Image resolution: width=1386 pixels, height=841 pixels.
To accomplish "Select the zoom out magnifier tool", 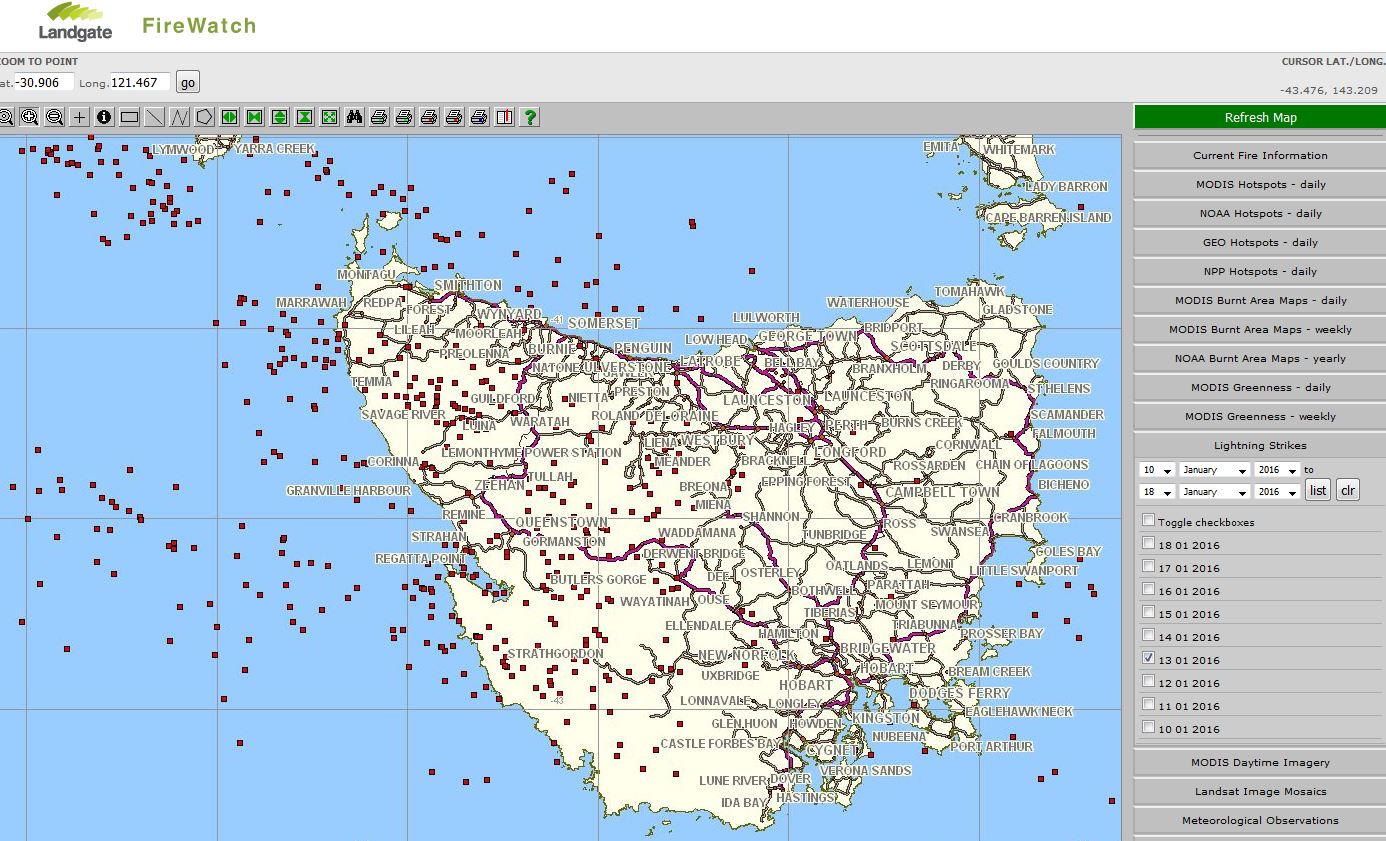I will click(54, 117).
